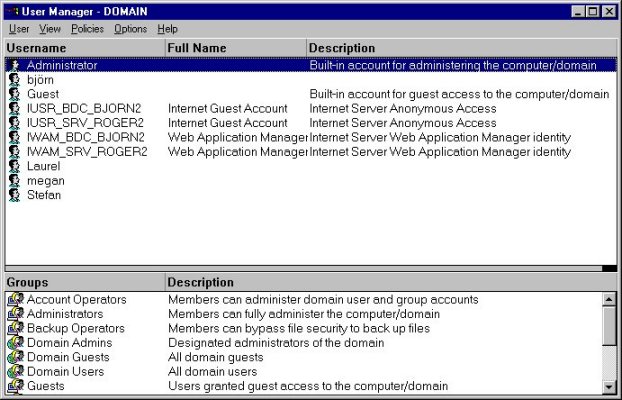This screenshot has width=622, height=400.
Task: Open the User menu
Action: tap(19, 29)
